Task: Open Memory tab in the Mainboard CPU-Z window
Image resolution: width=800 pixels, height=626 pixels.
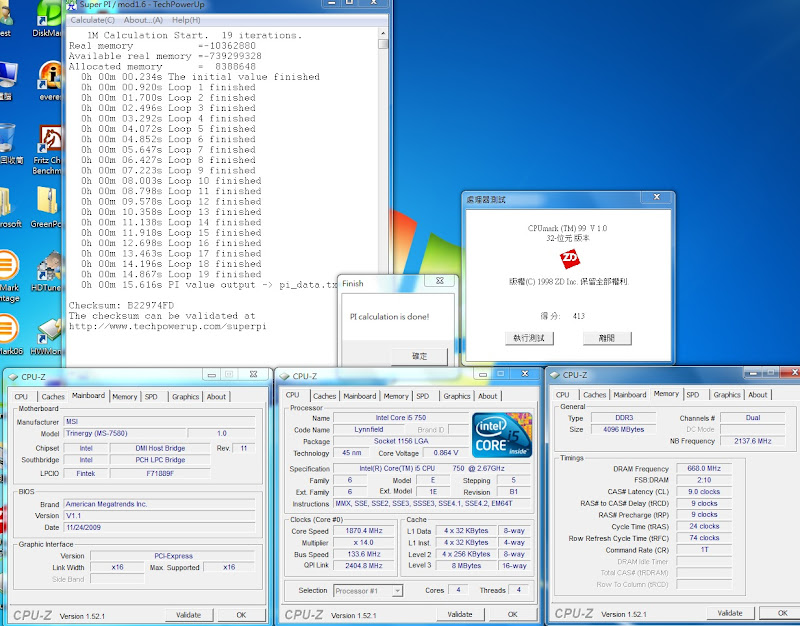Action: (x=124, y=396)
